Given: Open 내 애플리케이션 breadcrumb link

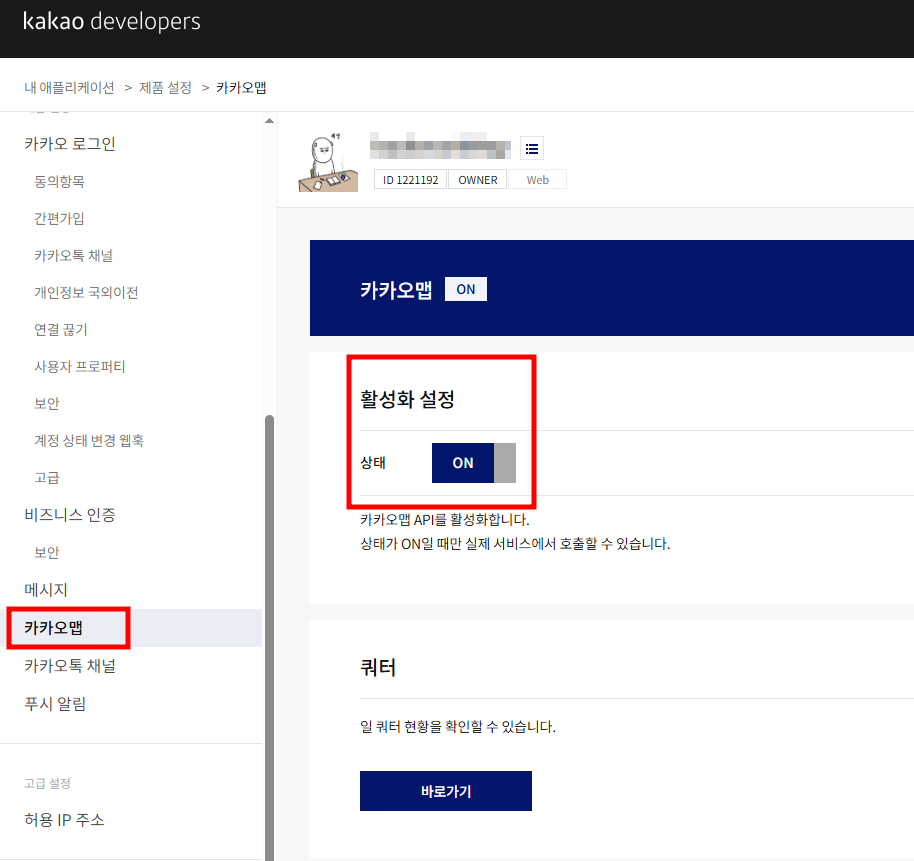Looking at the screenshot, I should (x=69, y=88).
